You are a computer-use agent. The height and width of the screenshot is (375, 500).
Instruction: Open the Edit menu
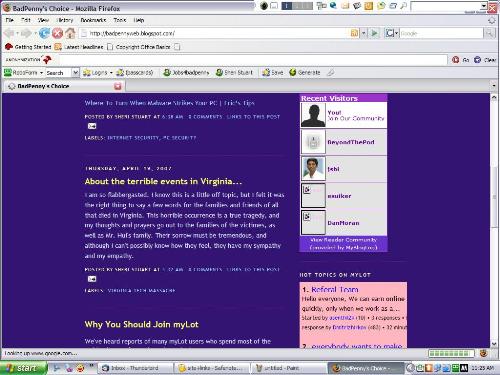point(25,20)
